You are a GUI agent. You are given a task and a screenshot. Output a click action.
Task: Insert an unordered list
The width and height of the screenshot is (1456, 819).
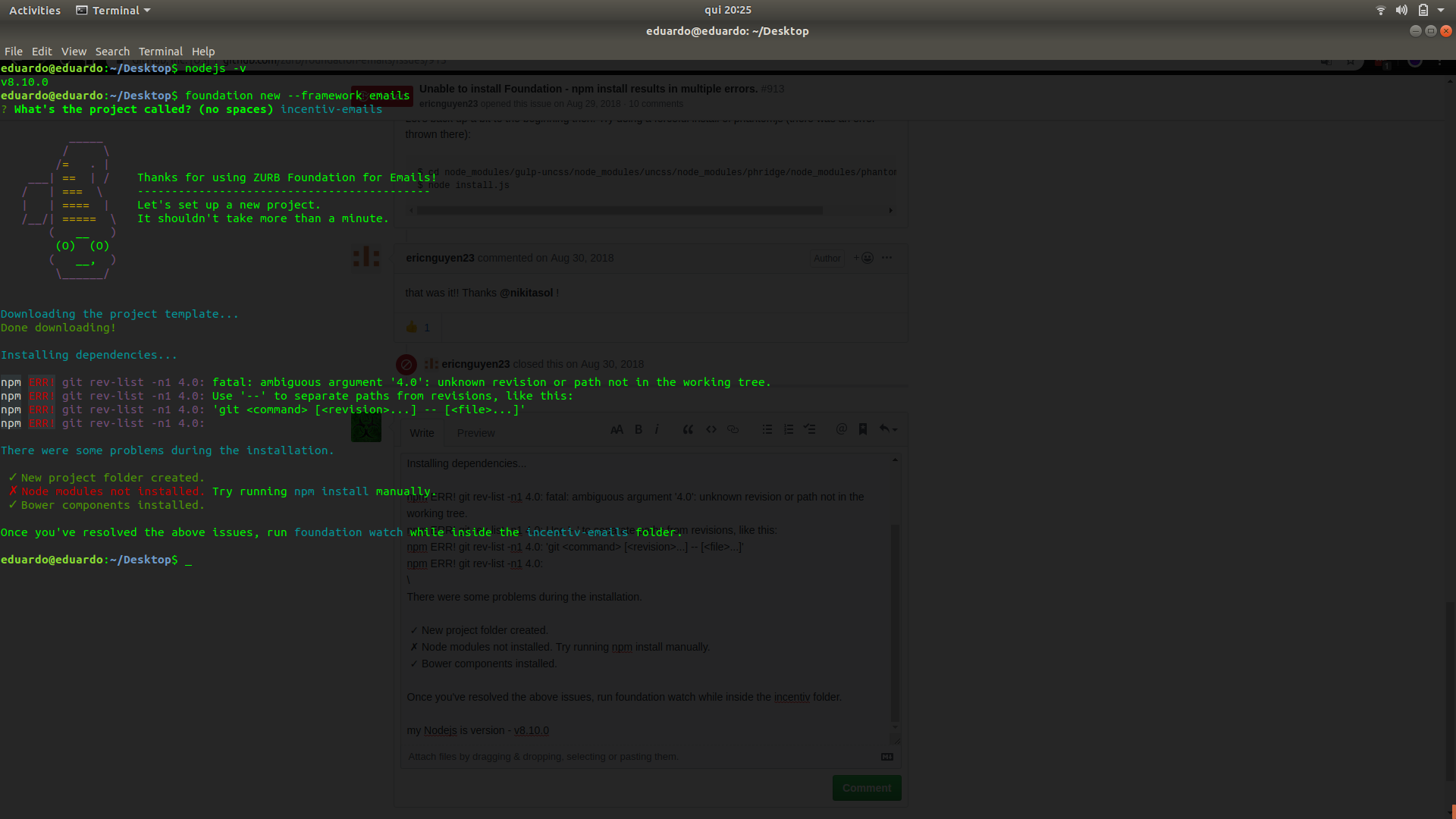click(x=767, y=429)
